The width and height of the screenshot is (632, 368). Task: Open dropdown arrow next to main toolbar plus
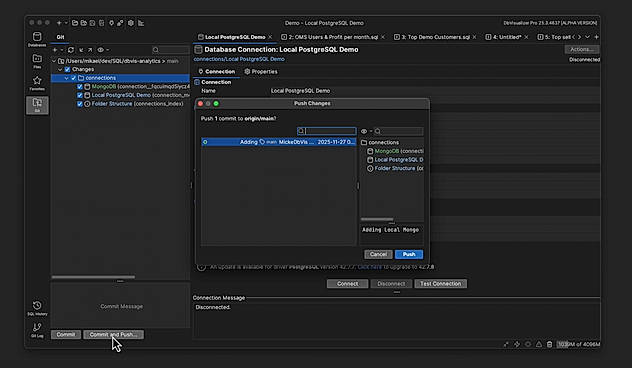(x=66, y=23)
